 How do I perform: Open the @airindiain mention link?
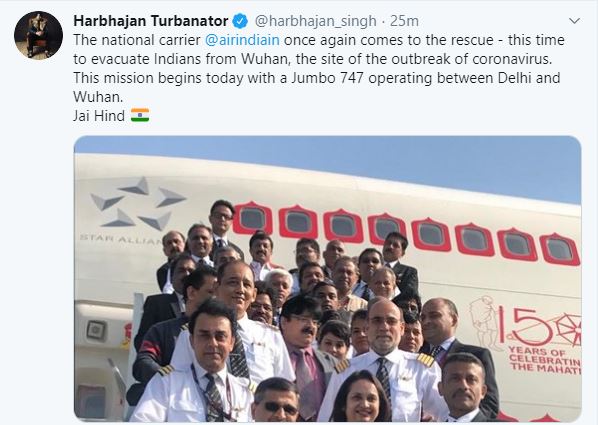[x=242, y=40]
